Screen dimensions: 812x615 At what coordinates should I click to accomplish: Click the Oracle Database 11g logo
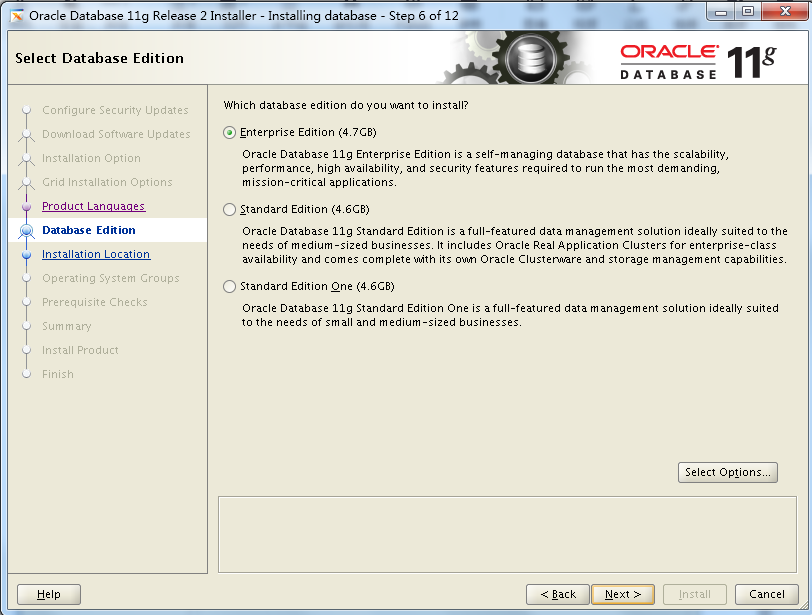698,62
